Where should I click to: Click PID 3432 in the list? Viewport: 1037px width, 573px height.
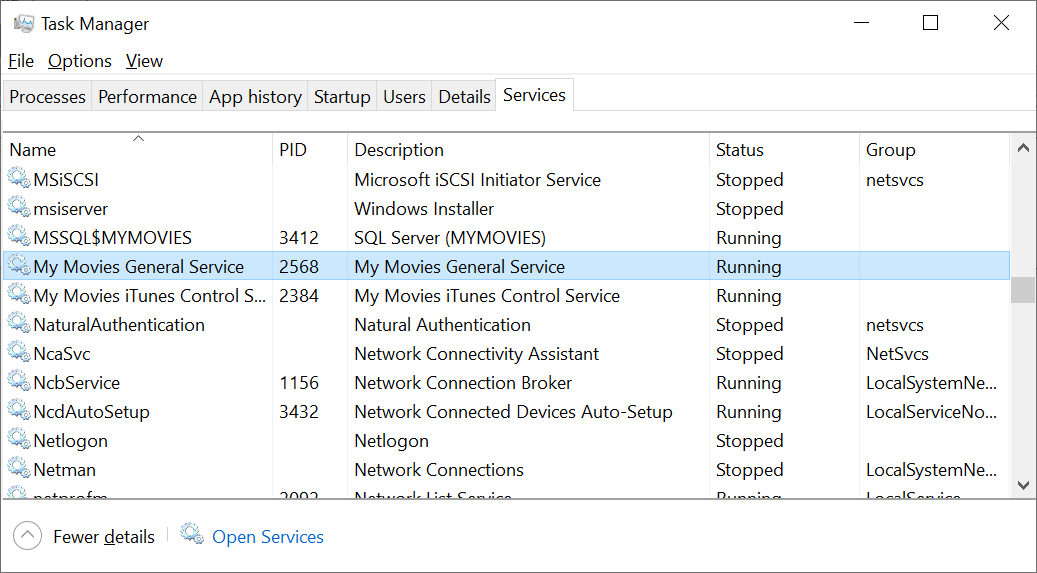tap(299, 412)
